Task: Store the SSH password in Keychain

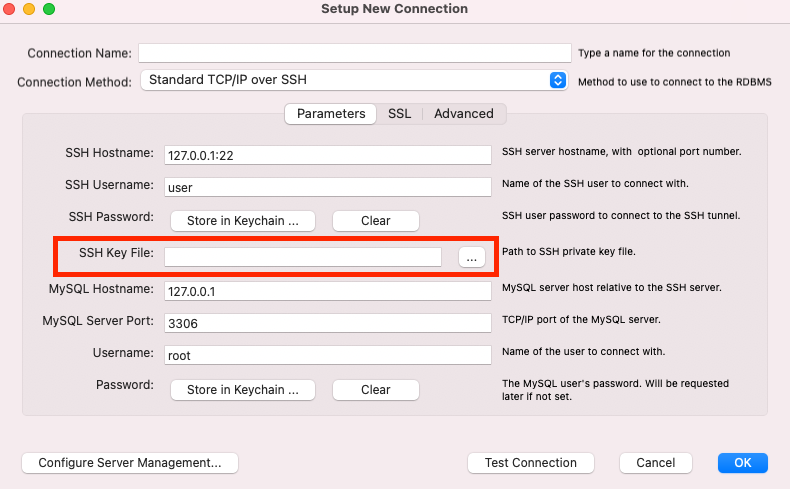Action: 243,221
